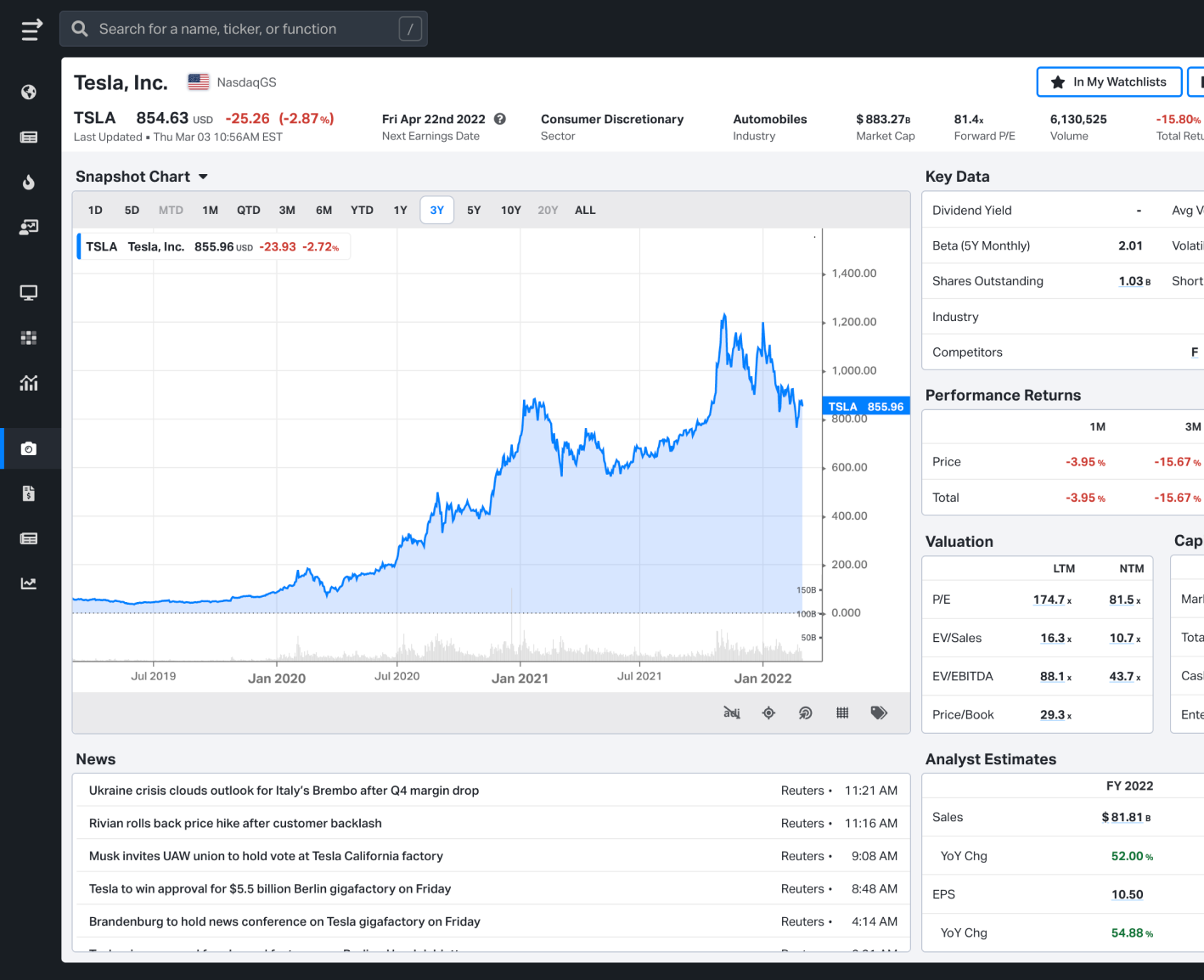Click the slash shortcut key icon
Screen dimensions: 1204x980
point(410,29)
